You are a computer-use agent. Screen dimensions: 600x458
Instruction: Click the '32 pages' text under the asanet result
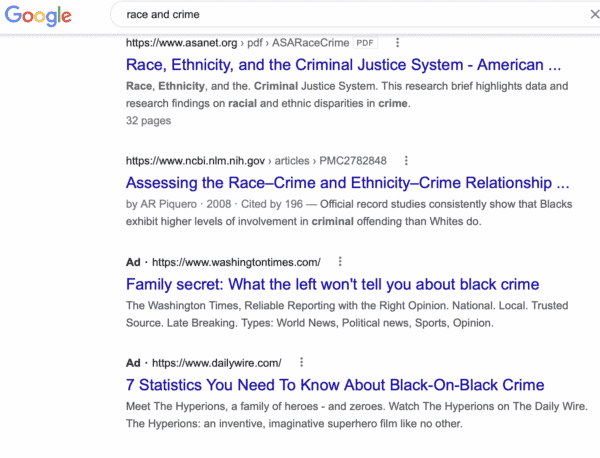pos(148,121)
